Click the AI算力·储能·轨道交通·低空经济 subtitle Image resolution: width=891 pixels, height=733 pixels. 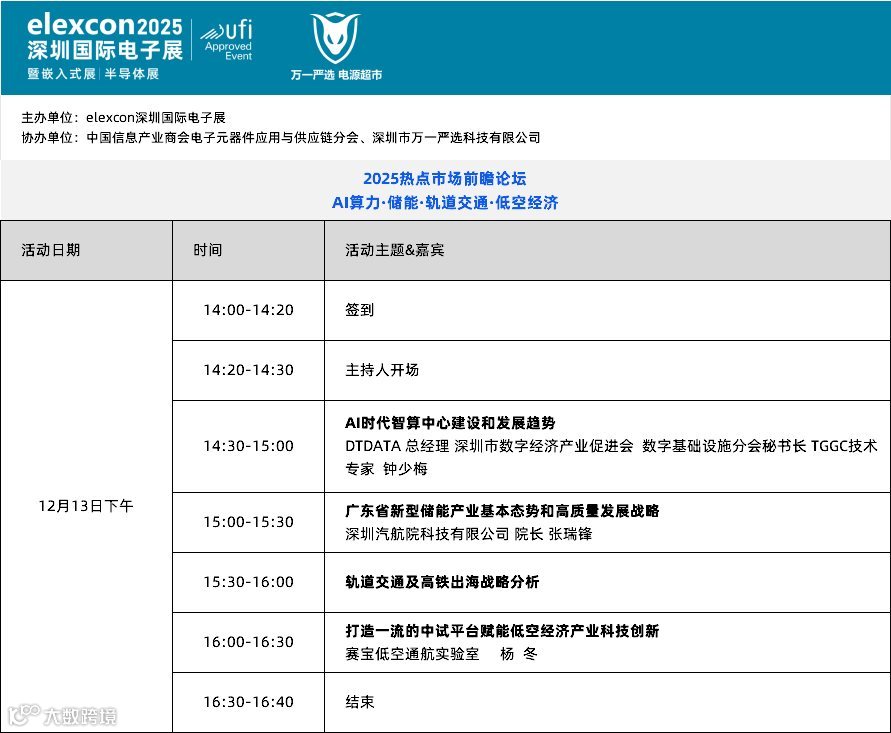(x=445, y=202)
